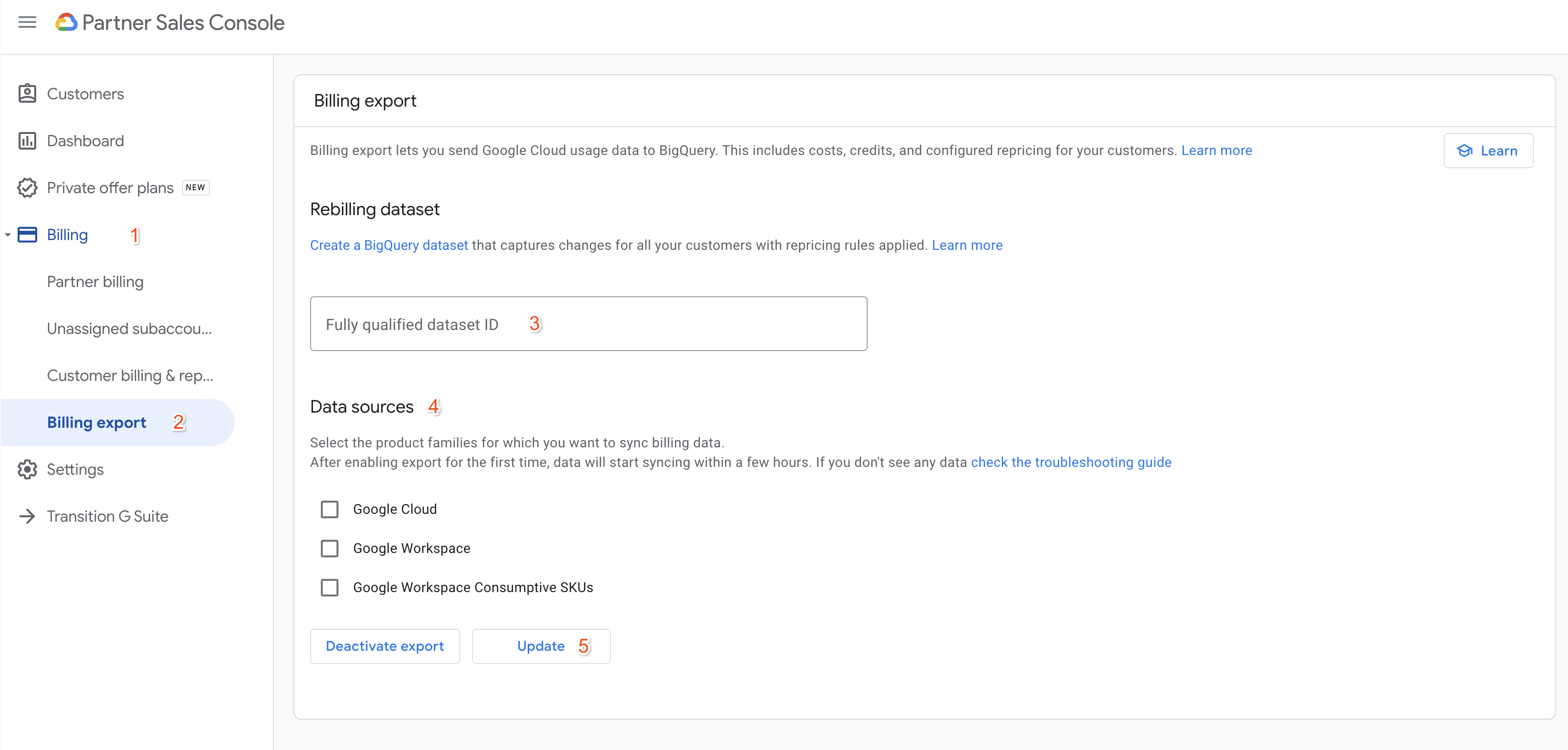Open Customer billing & rep... submenu
The height and width of the screenshot is (750, 1568).
pyautogui.click(x=130, y=375)
